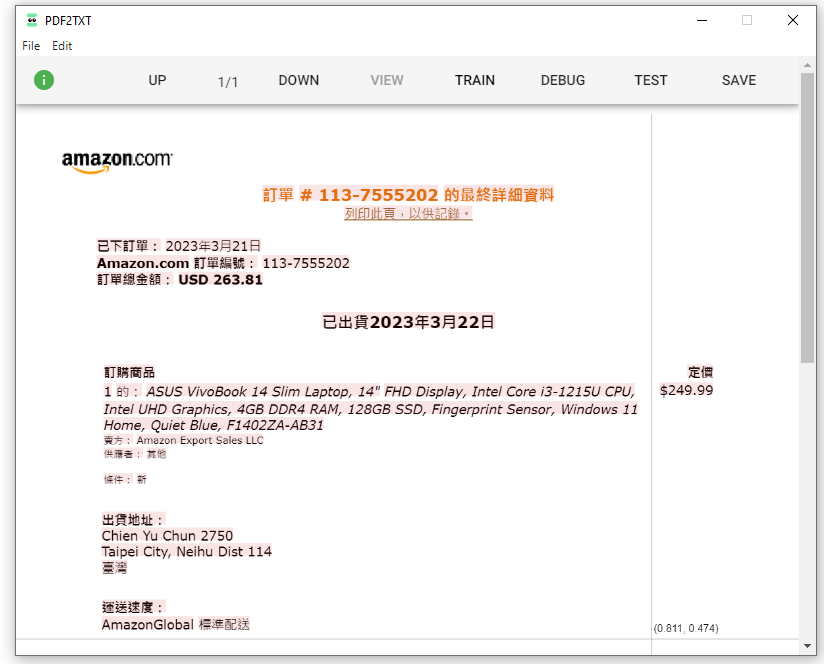Click the 訂購商品 heading
Image resolution: width=824 pixels, height=664 pixels.
coord(129,372)
